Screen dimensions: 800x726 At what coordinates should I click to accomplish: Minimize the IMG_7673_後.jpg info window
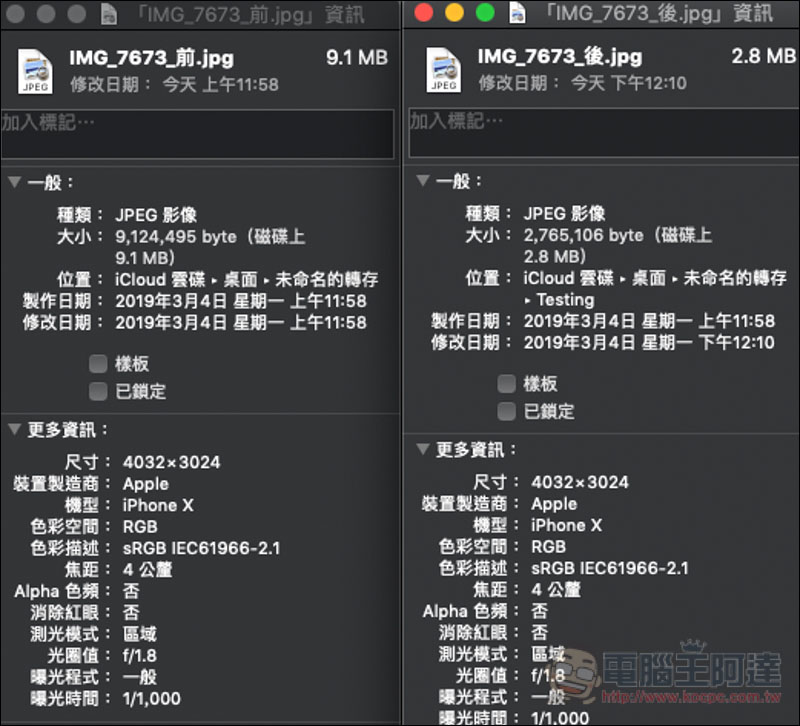coord(454,12)
